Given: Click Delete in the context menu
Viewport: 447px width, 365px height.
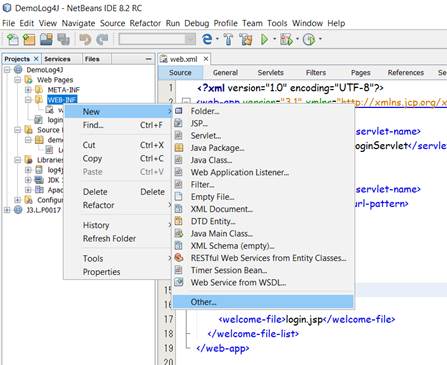Looking at the screenshot, I should (117, 192).
